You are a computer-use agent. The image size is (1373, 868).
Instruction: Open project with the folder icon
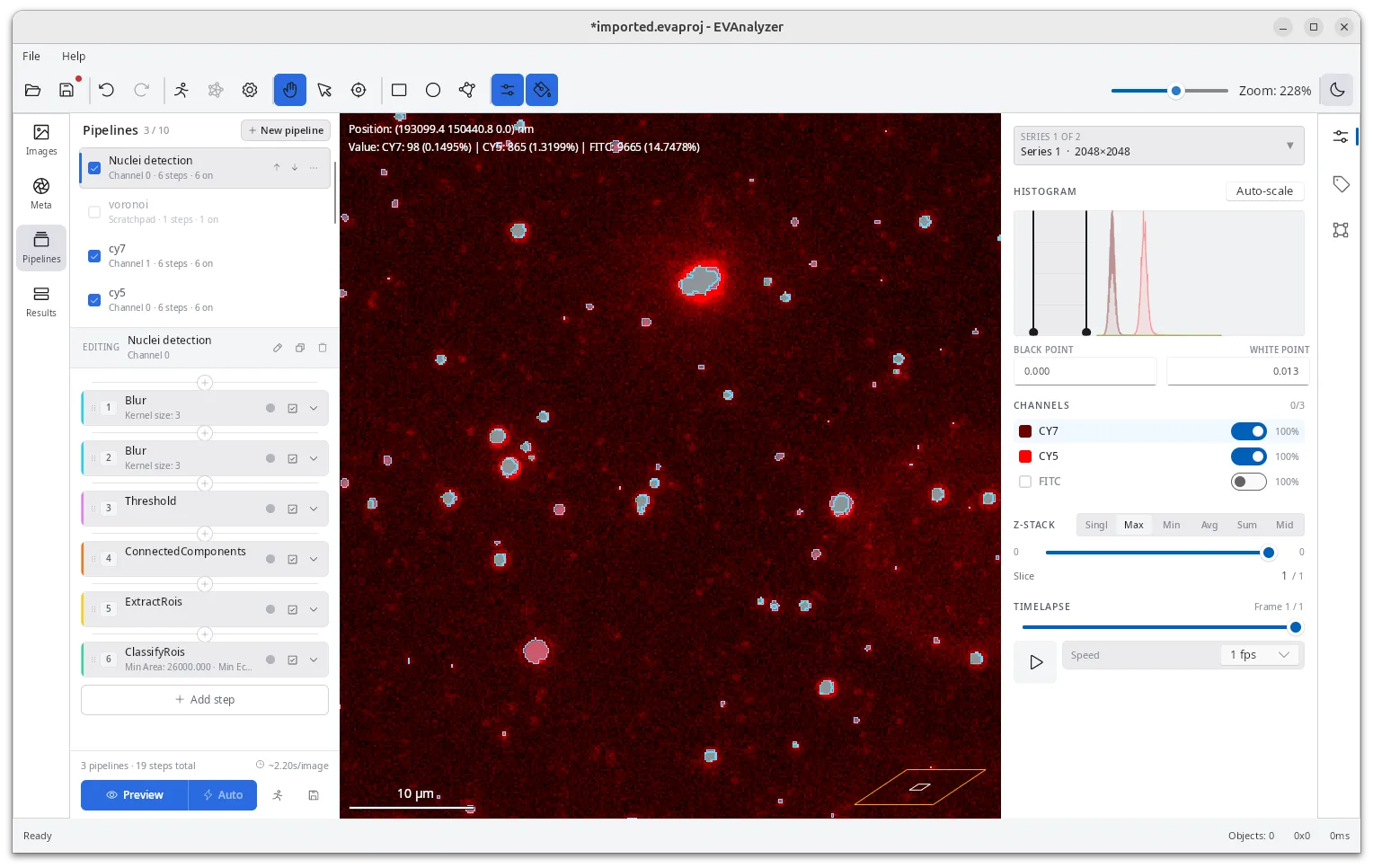pos(32,90)
